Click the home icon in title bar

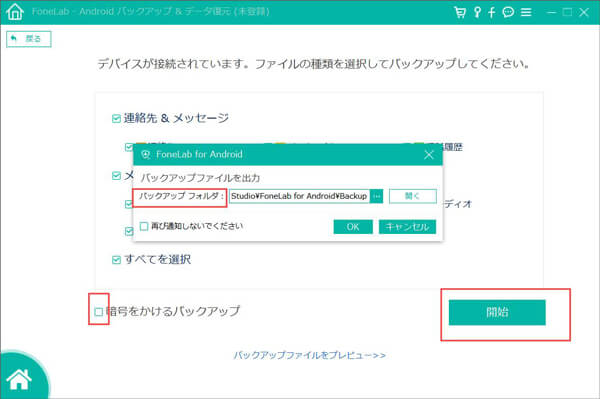[x=15, y=11]
